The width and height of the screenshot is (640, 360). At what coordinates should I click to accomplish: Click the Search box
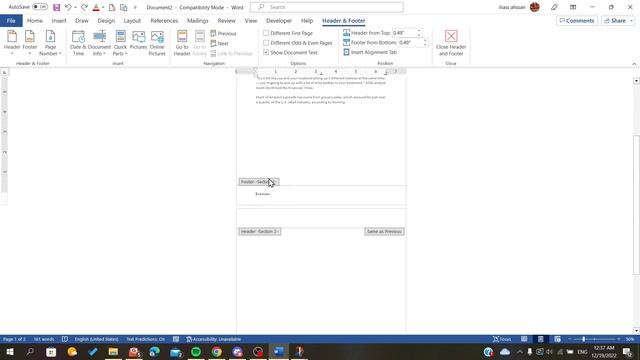327,7
